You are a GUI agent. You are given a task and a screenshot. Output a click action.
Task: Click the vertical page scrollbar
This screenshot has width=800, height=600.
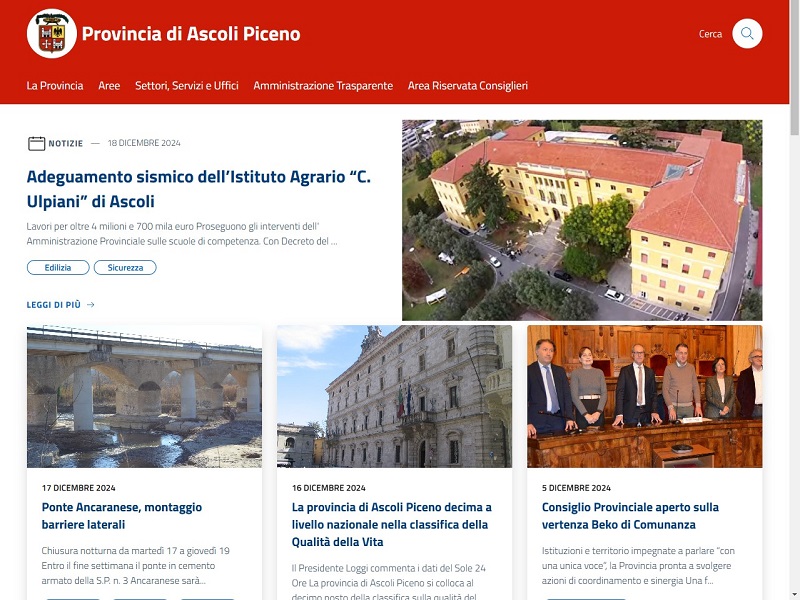(x=794, y=300)
